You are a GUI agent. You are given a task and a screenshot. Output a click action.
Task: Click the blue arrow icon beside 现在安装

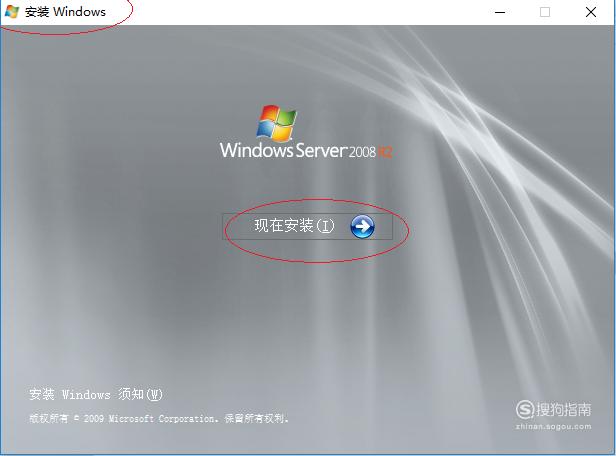362,227
